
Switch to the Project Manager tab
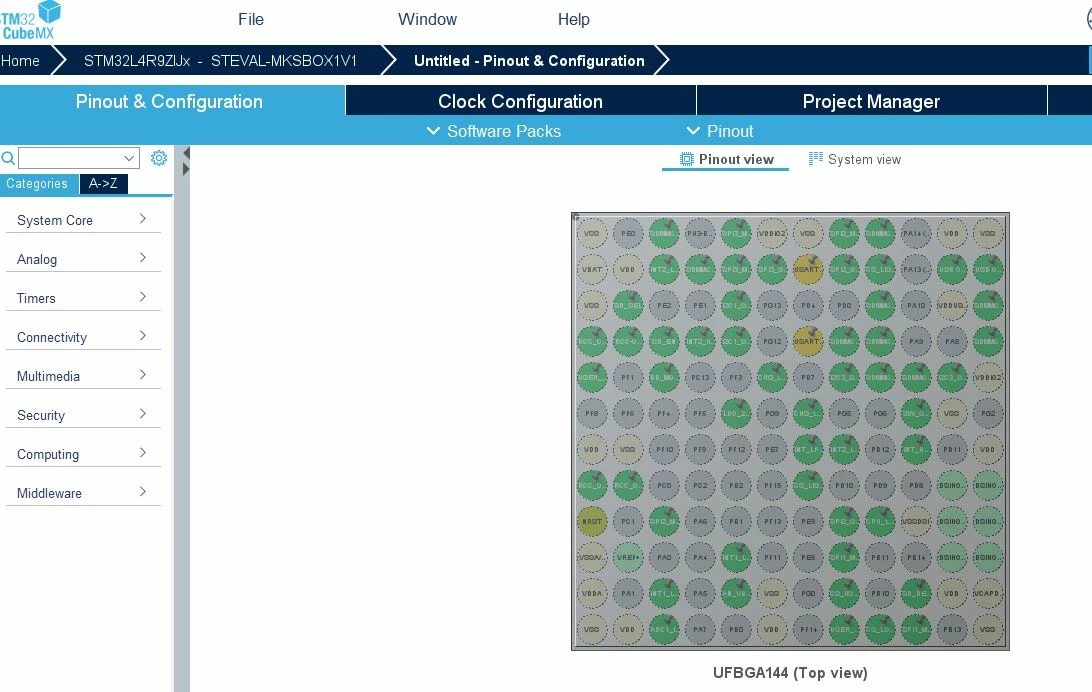point(871,102)
